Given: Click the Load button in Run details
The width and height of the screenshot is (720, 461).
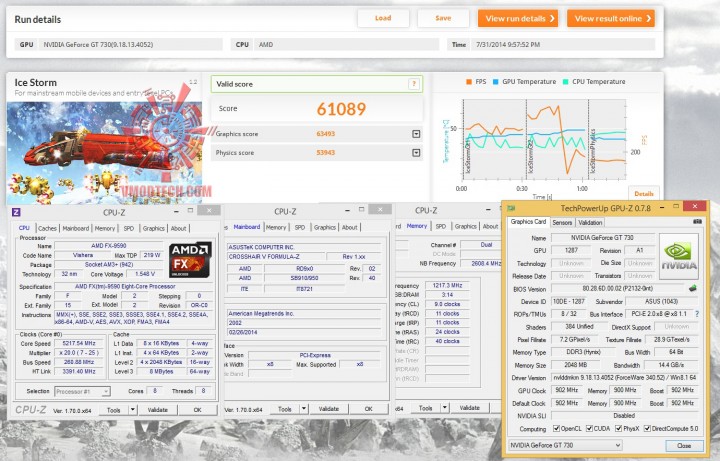Looking at the screenshot, I should pos(383,18).
